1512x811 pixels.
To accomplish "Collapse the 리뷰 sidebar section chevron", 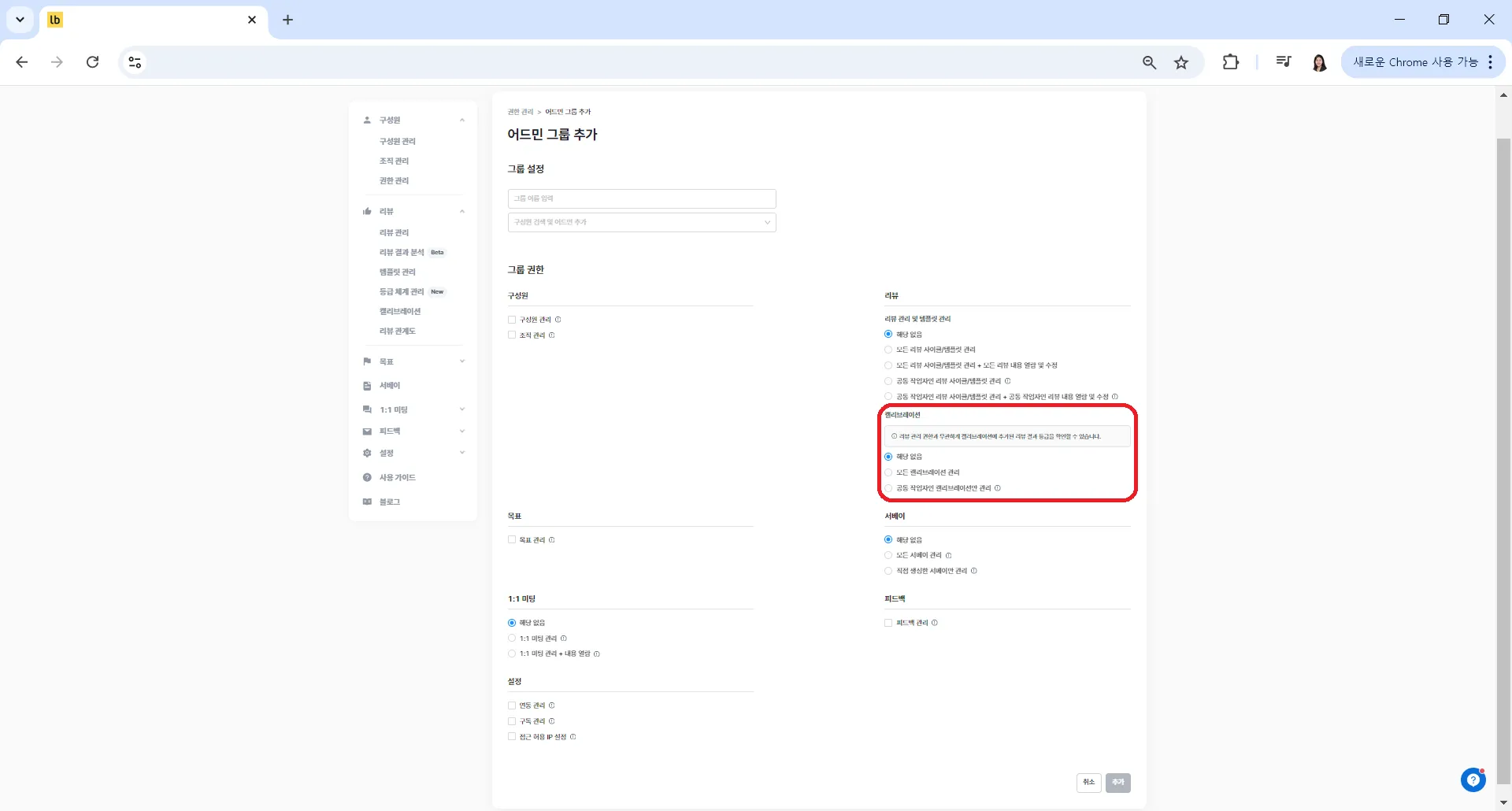I will [462, 211].
